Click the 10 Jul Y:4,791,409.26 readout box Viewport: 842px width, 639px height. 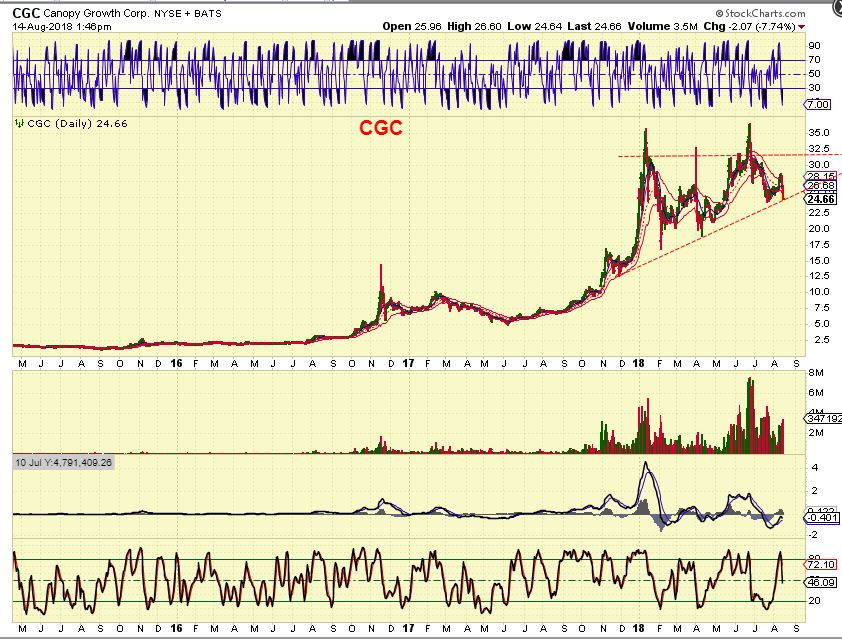[x=63, y=462]
